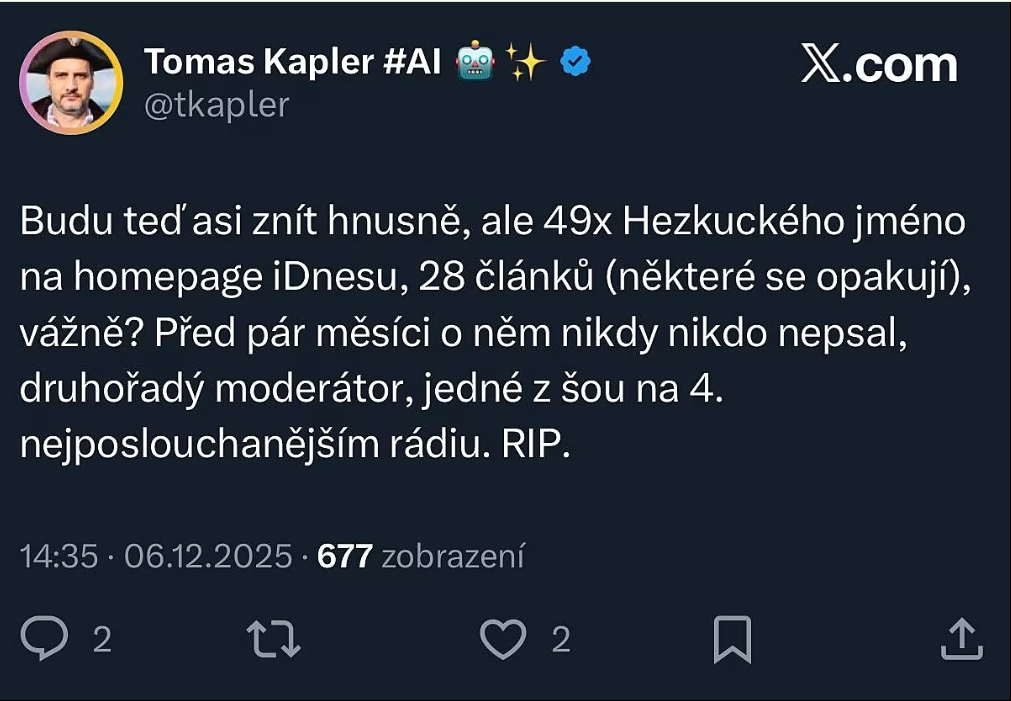Click the robot emoji beside the name
This screenshot has width=1011, height=701.
pyautogui.click(x=474, y=63)
